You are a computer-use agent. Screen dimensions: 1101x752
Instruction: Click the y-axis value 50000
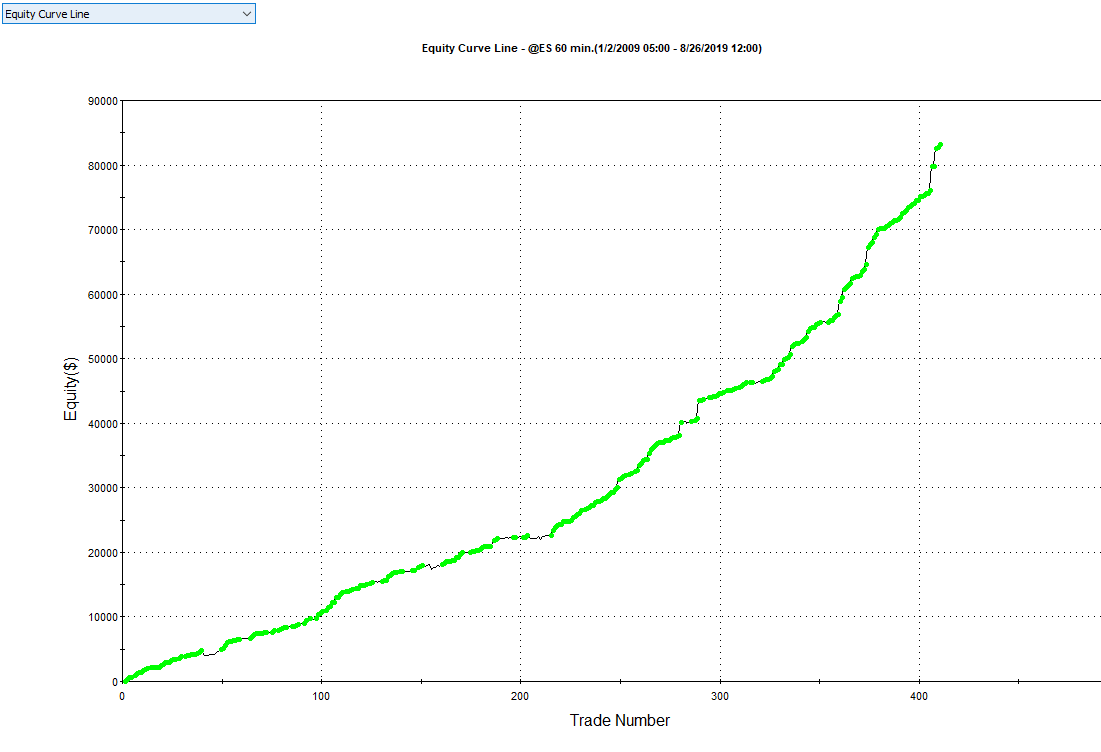(x=103, y=359)
